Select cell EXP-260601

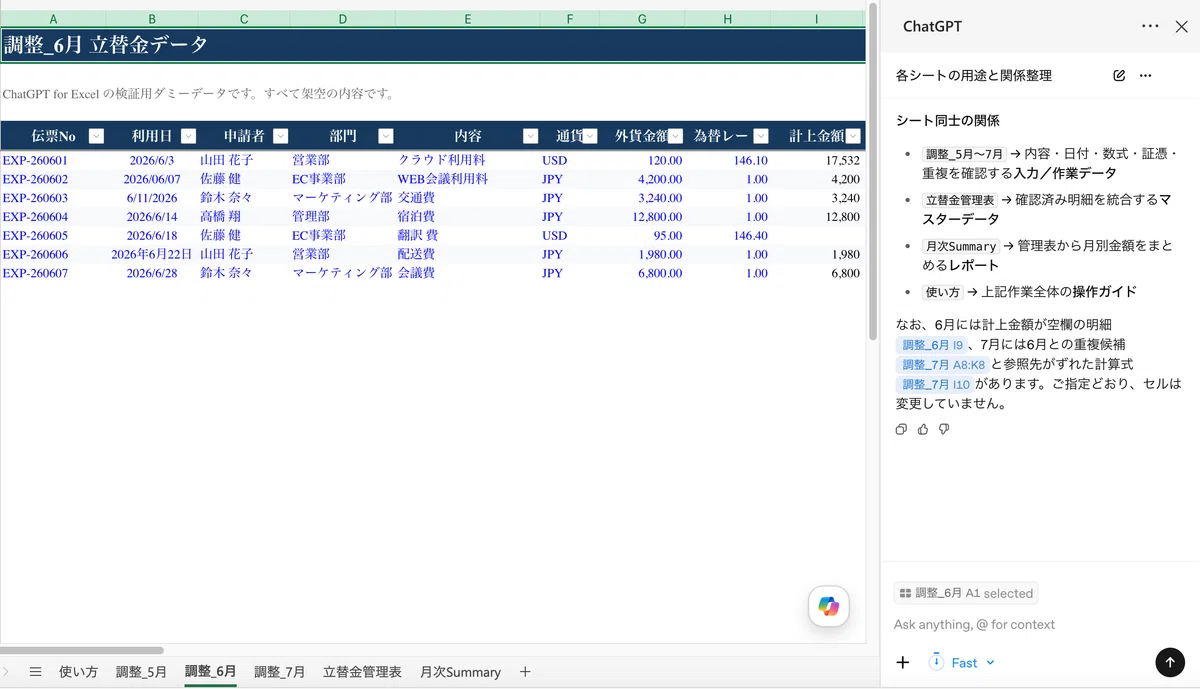[x=53, y=160]
